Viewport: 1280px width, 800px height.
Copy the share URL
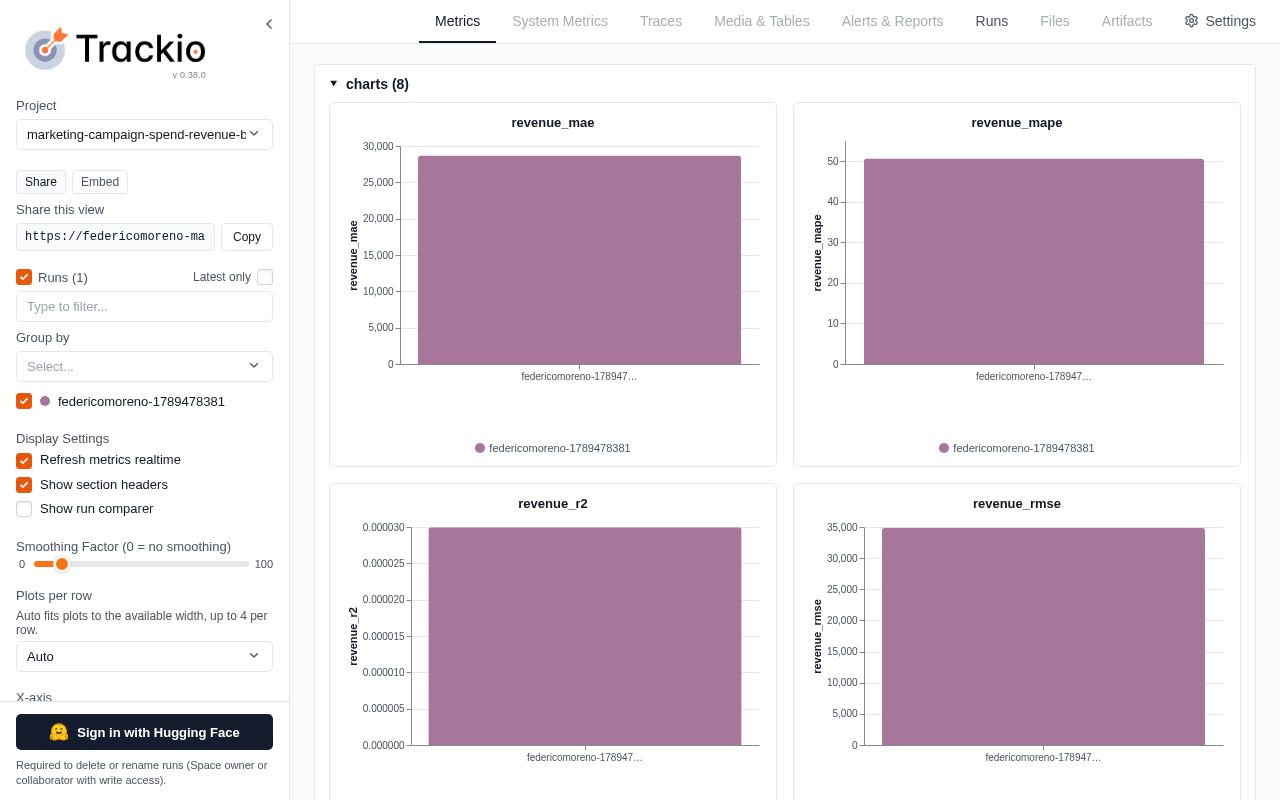click(x=247, y=237)
